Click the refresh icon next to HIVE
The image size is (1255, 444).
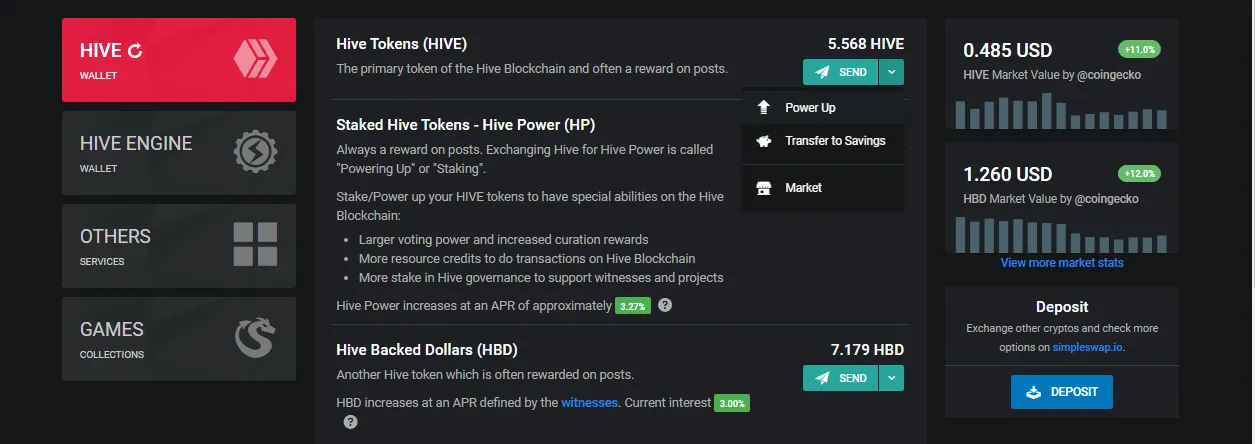click(136, 50)
